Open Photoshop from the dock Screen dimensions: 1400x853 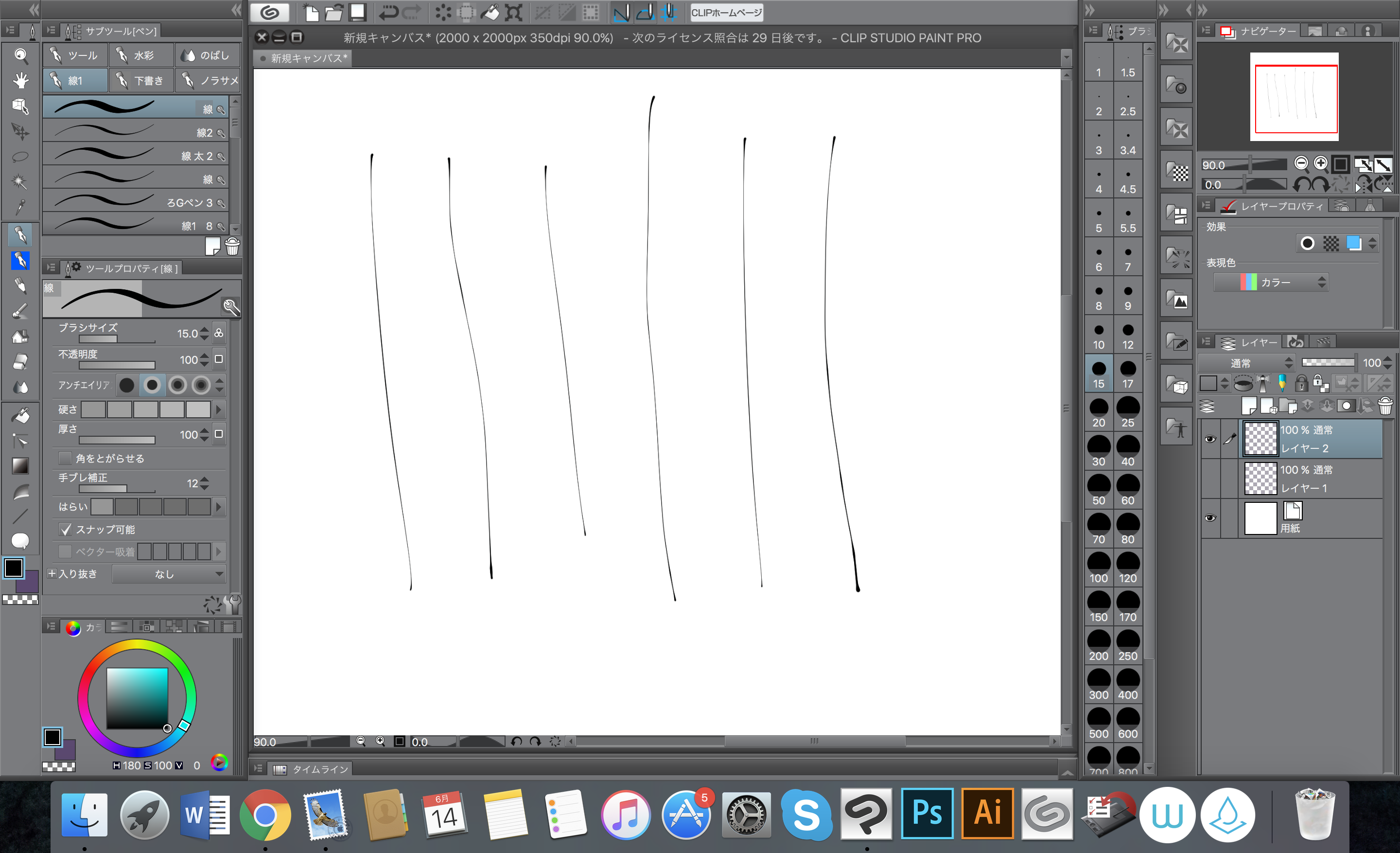(x=927, y=814)
